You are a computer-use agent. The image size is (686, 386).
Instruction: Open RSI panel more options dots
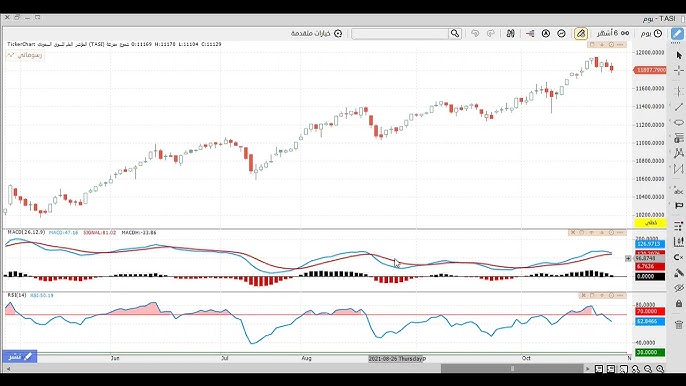click(x=621, y=295)
